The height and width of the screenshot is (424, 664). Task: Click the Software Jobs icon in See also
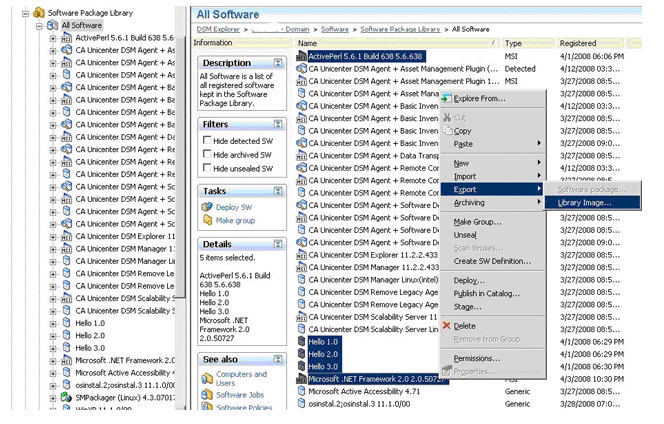(206, 395)
